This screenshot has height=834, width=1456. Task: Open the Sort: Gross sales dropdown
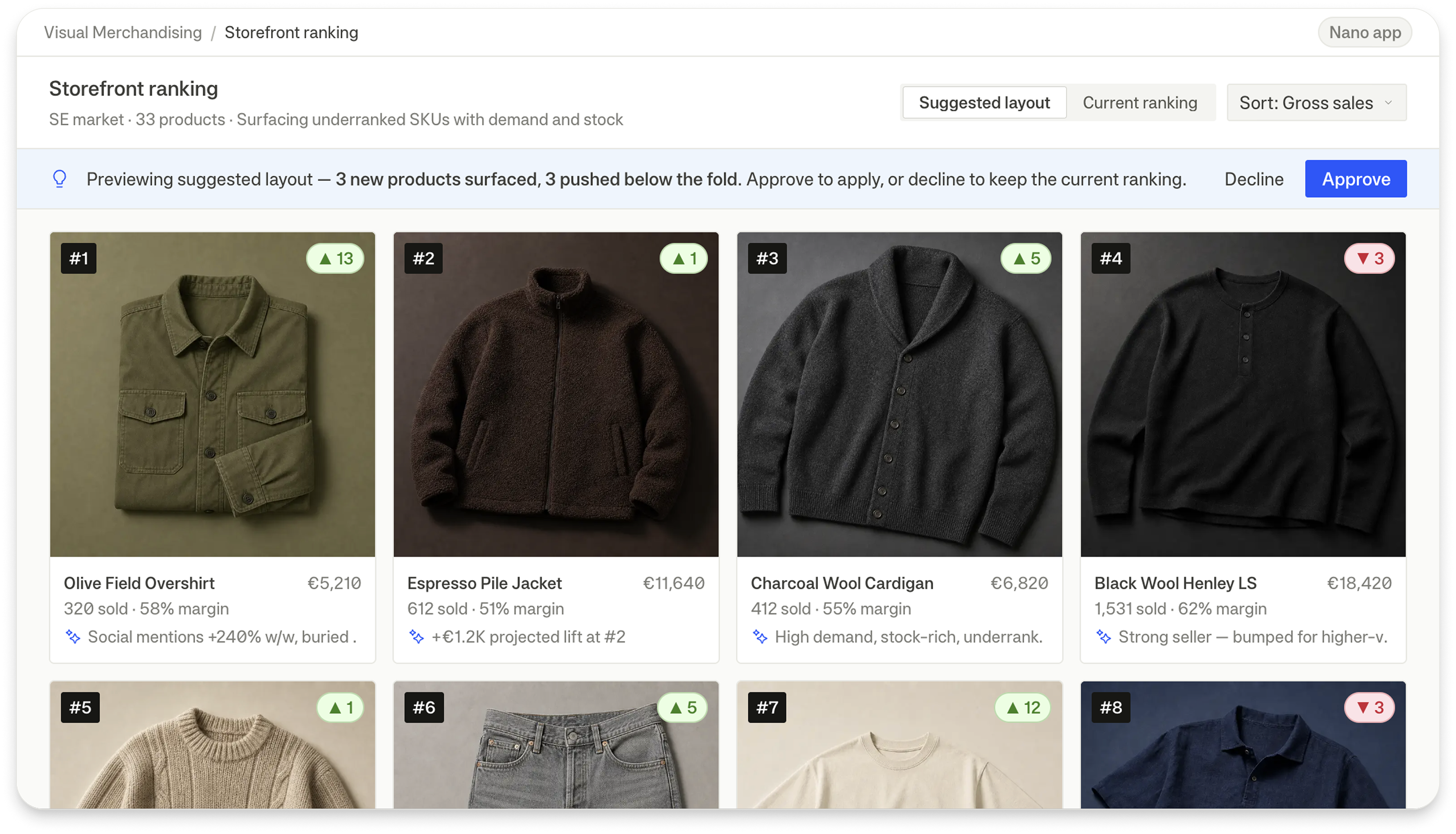pos(1316,103)
